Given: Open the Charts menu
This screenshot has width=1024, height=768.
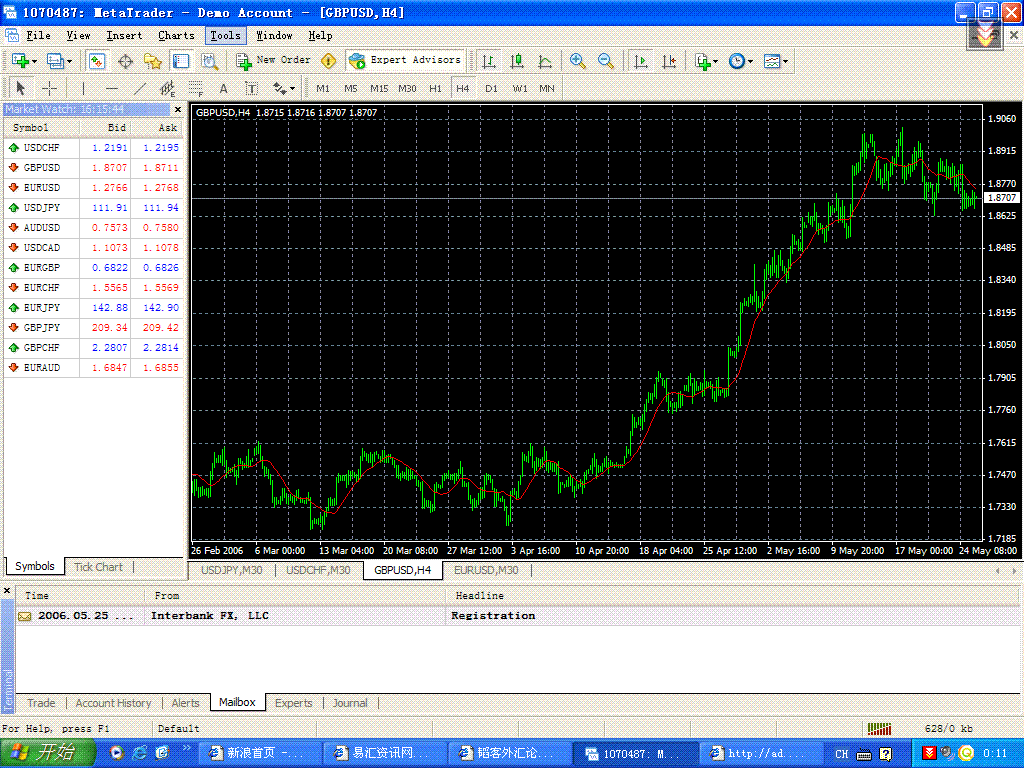Looking at the screenshot, I should (x=176, y=35).
